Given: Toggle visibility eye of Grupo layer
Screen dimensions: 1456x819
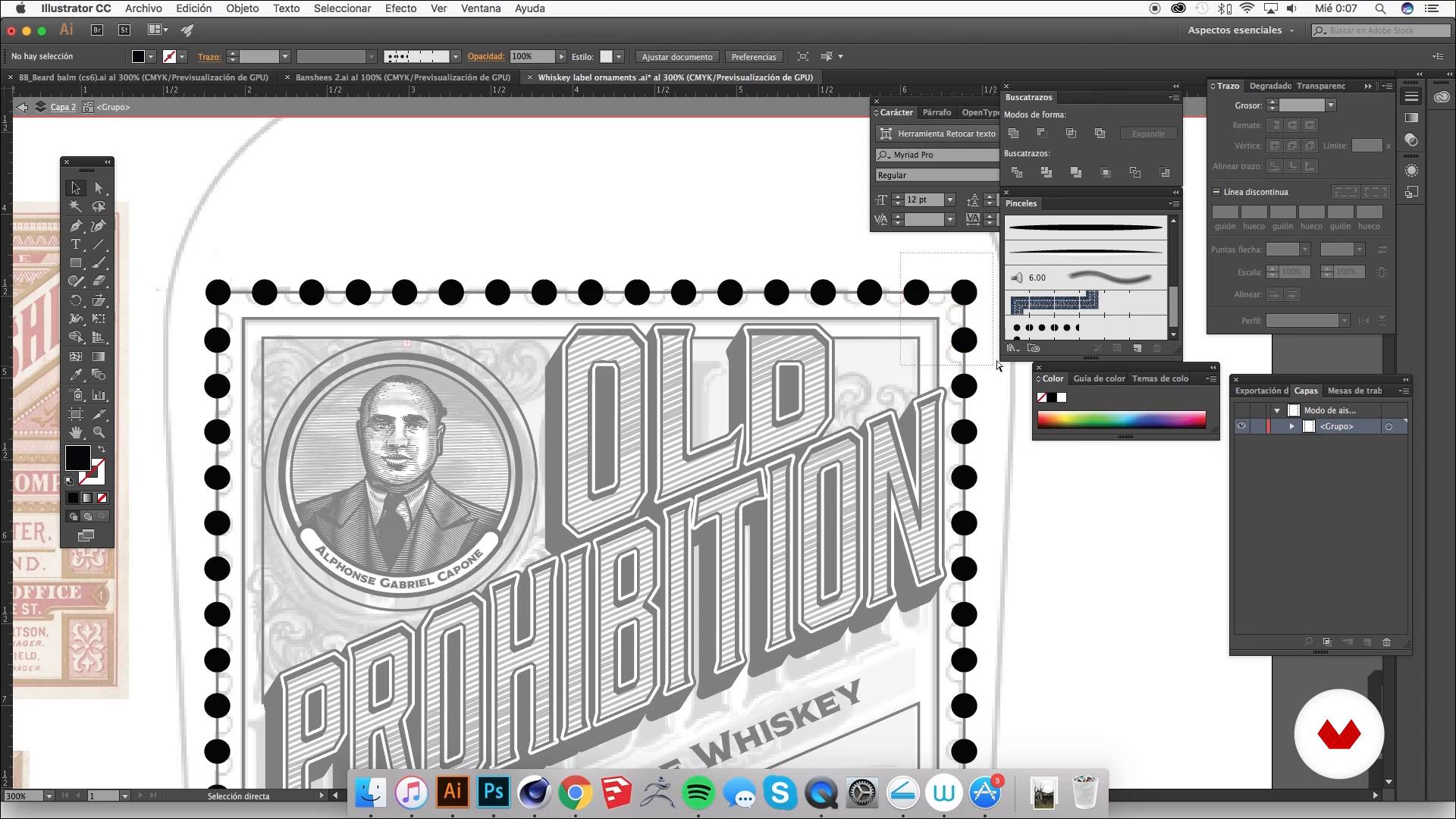Looking at the screenshot, I should coord(1241,426).
